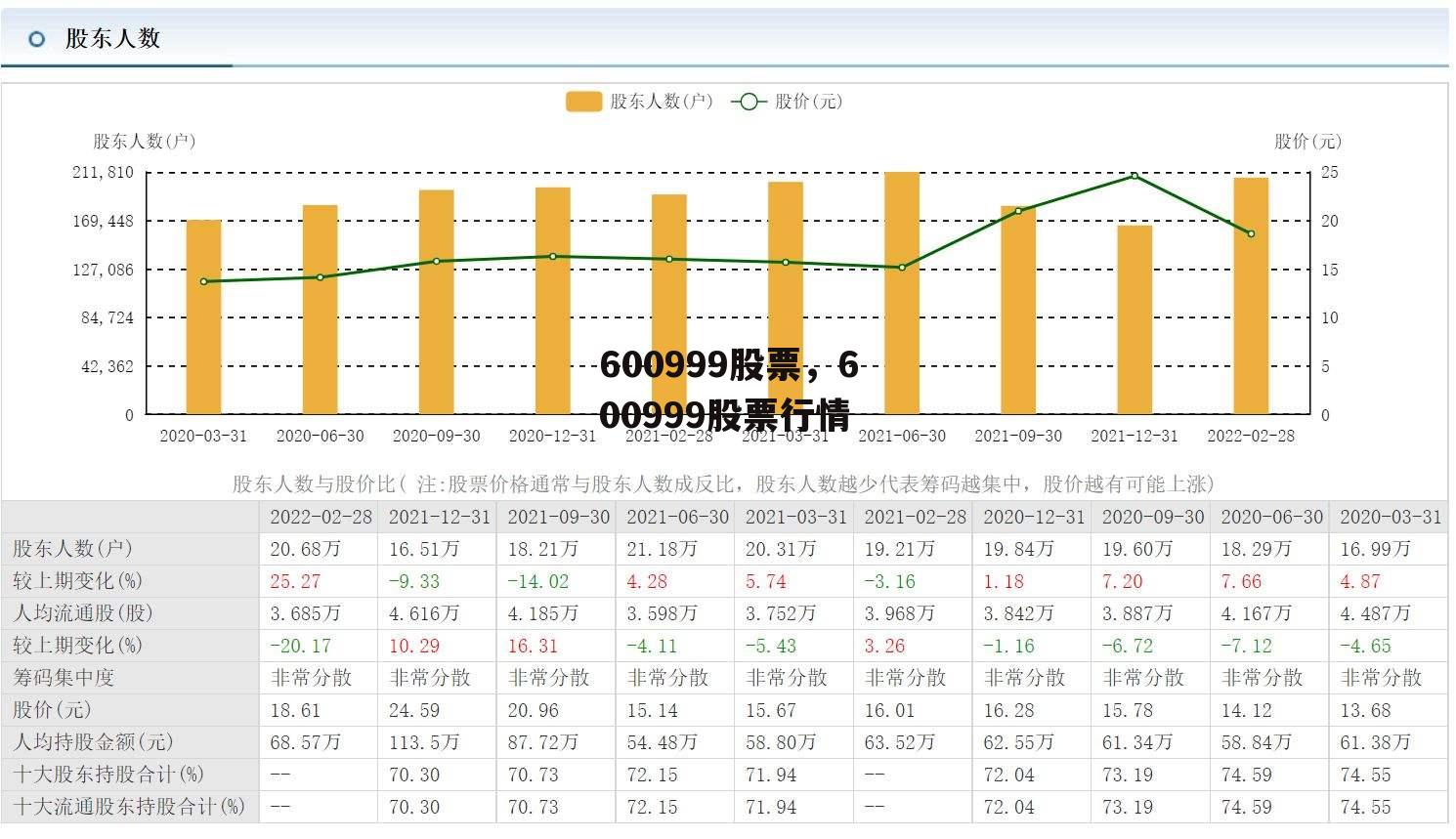Select the 2021-09-30 table column header
This screenshot has width=1456, height=839.
point(558,518)
